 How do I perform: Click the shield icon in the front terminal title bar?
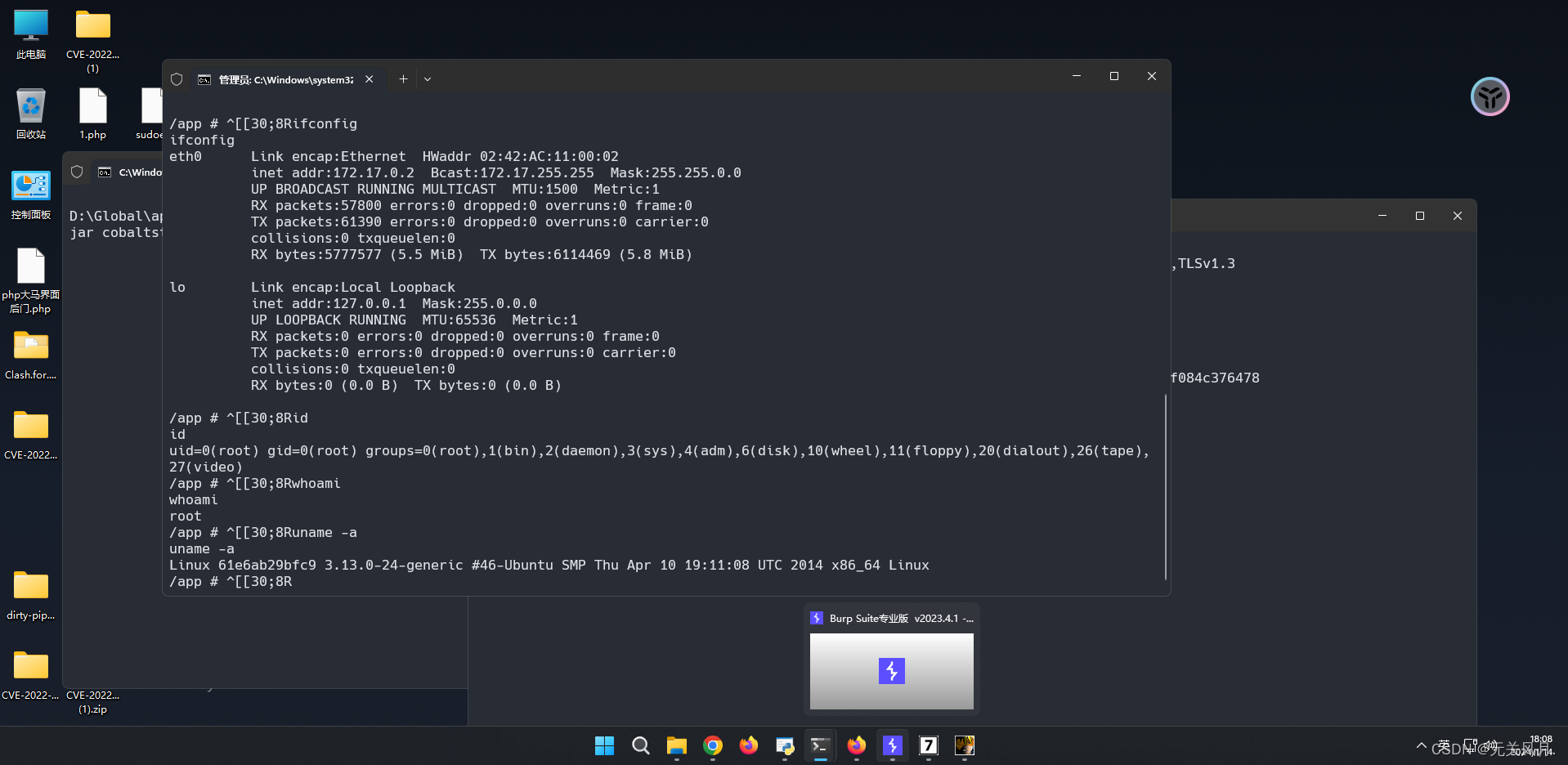177,79
